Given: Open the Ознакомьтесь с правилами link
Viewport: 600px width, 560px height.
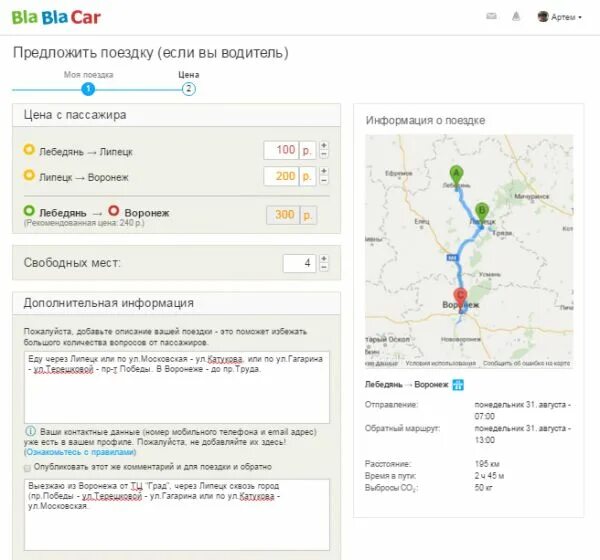Looking at the screenshot, I should click(x=80, y=452).
